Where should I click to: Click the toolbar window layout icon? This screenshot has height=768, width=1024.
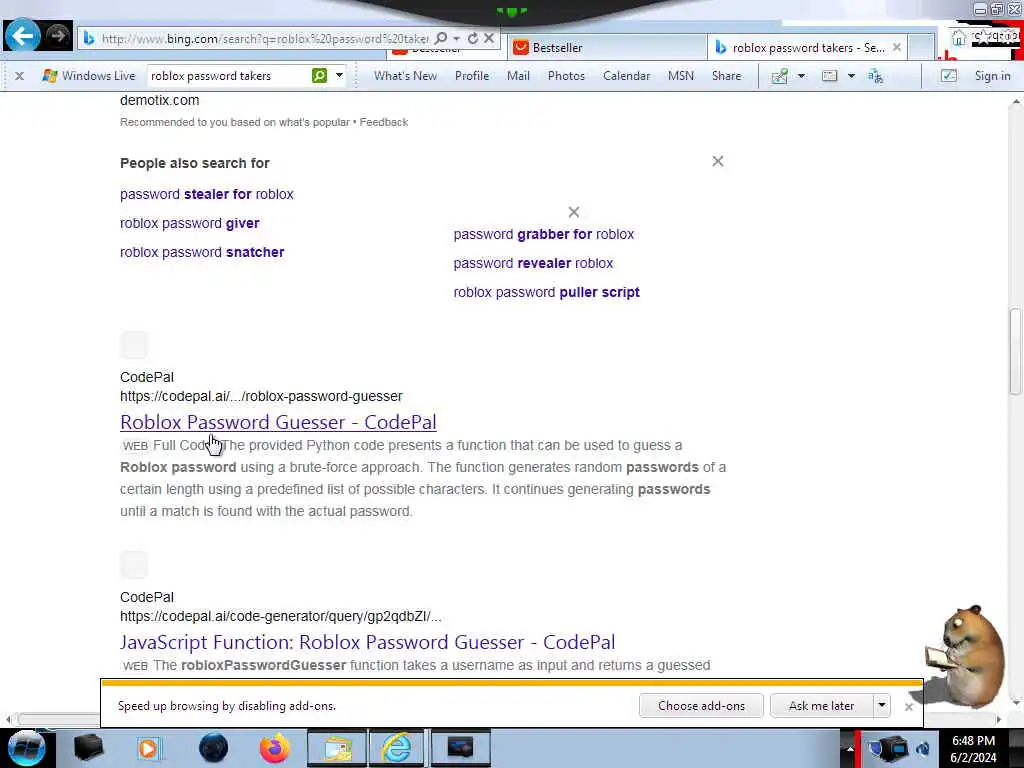tap(829, 76)
